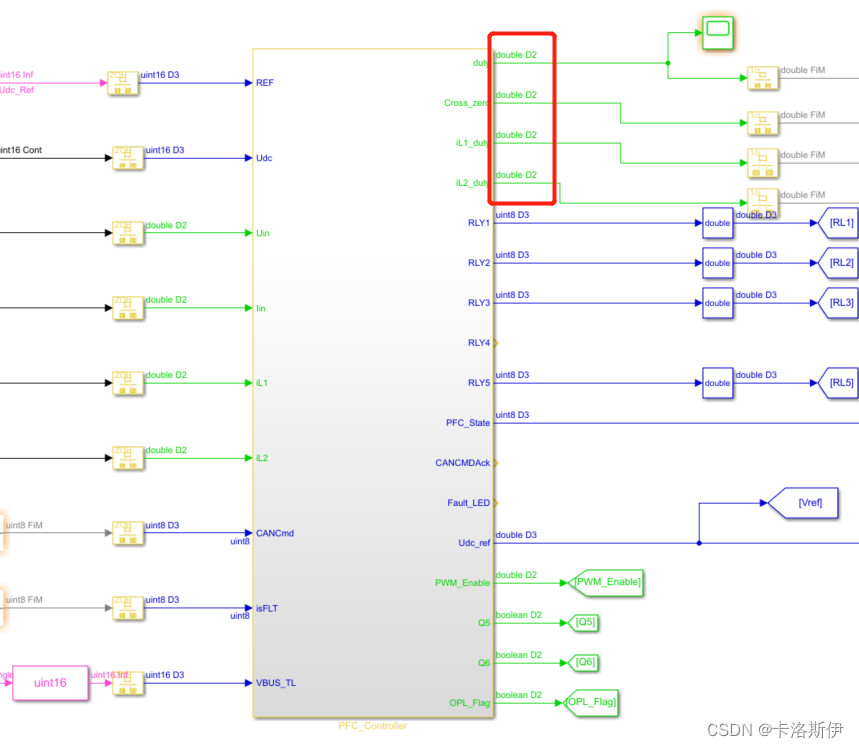Image resolution: width=859 pixels, height=748 pixels.
Task: Click the [Q6] goto tag
Action: [582, 662]
